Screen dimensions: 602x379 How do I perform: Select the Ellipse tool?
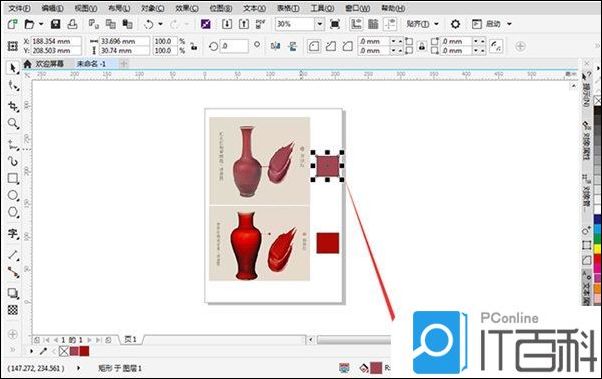(x=13, y=195)
